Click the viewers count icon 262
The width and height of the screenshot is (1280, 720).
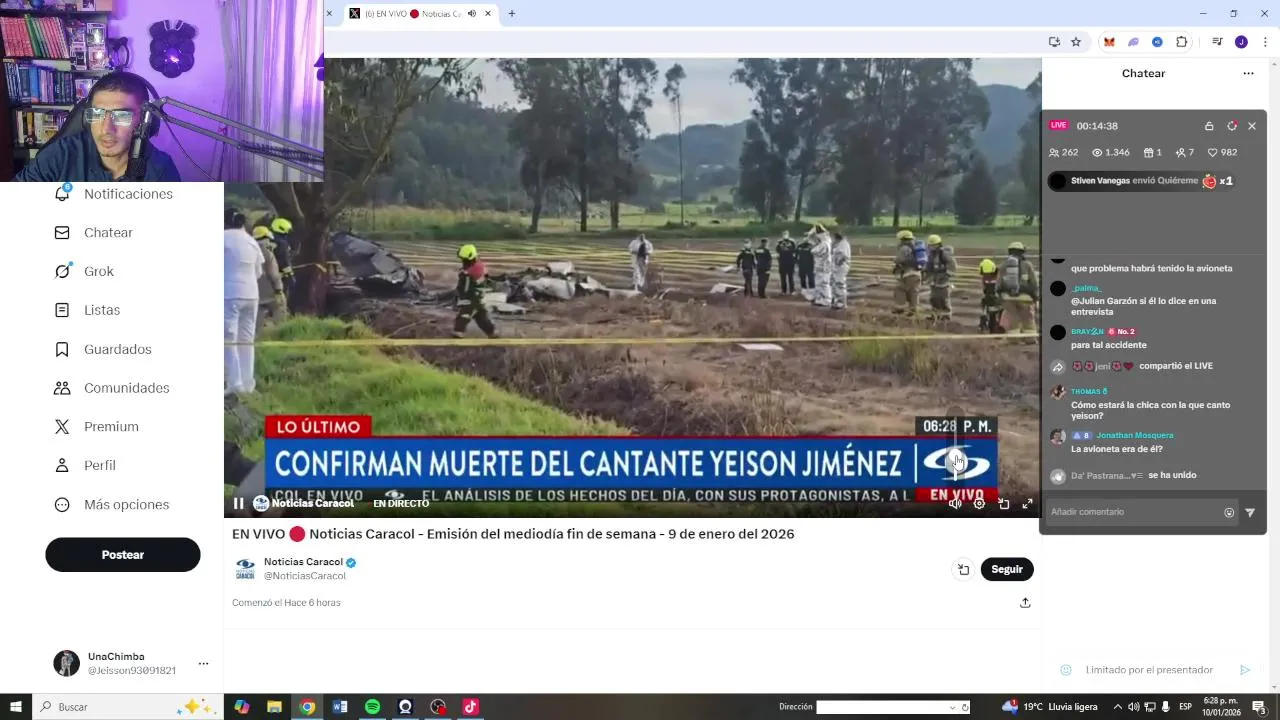point(1054,153)
